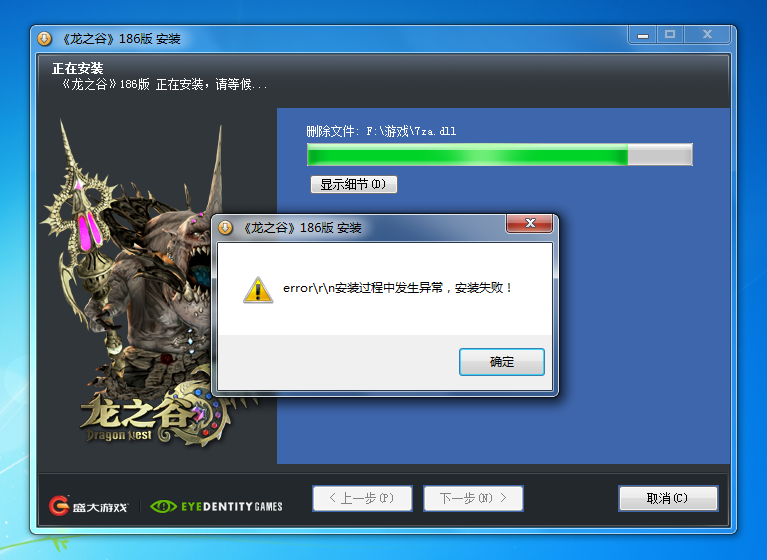The image size is (767, 560).
Task: Click the green installation progress bar
Action: coord(499,155)
